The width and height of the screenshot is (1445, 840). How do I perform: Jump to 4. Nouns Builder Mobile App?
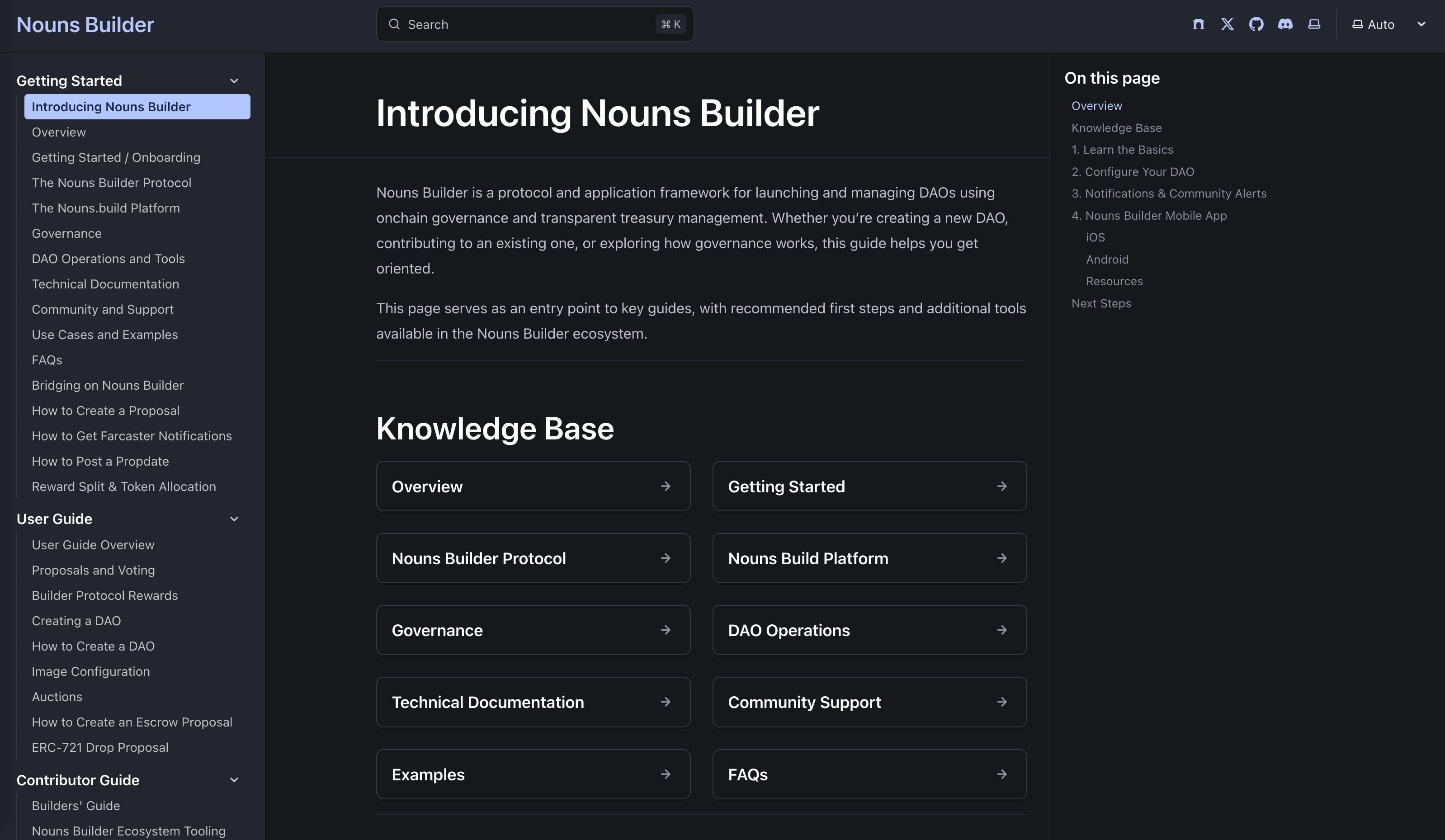1148,216
